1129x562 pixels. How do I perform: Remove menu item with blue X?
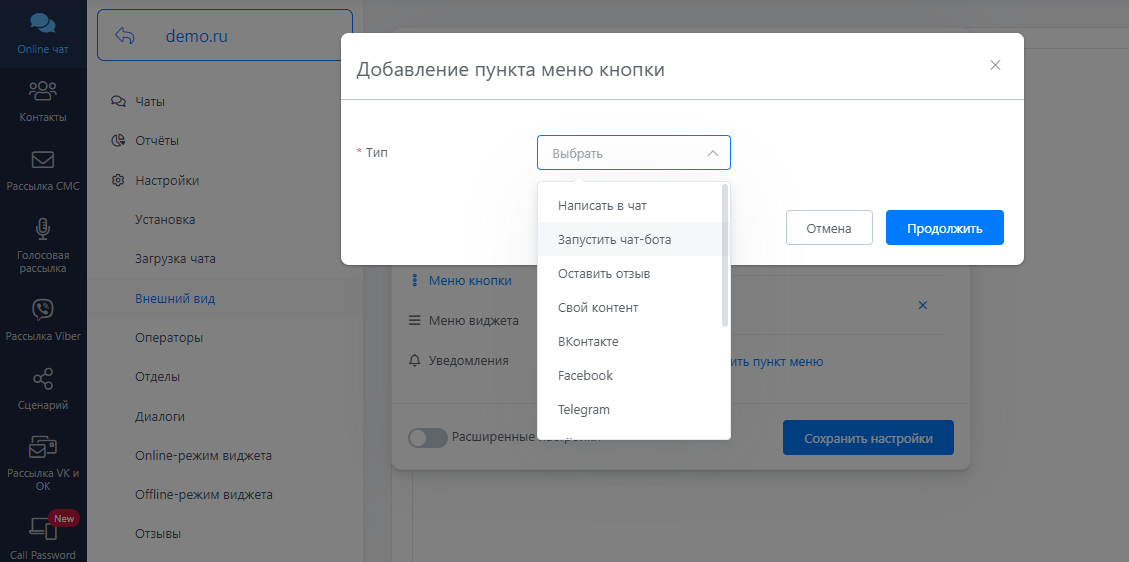923,305
